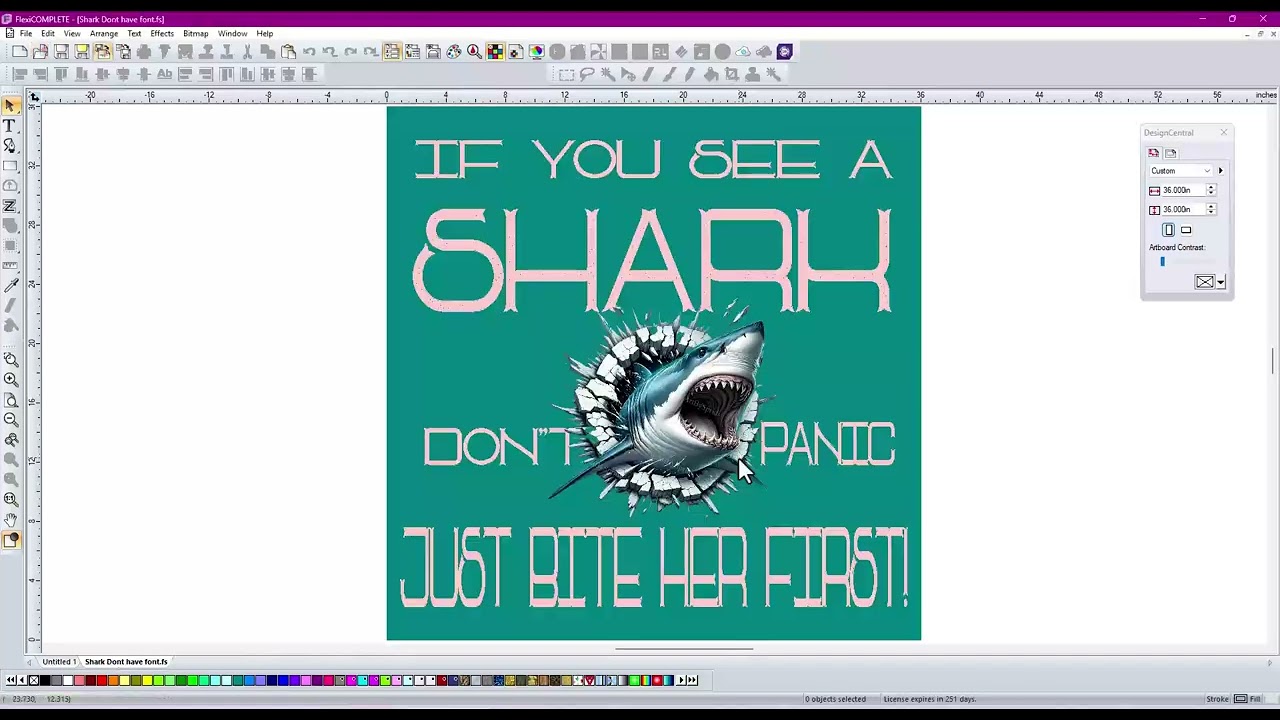Select the bitmap crop tool
This screenshot has height=720, width=1280.
pos(731,74)
